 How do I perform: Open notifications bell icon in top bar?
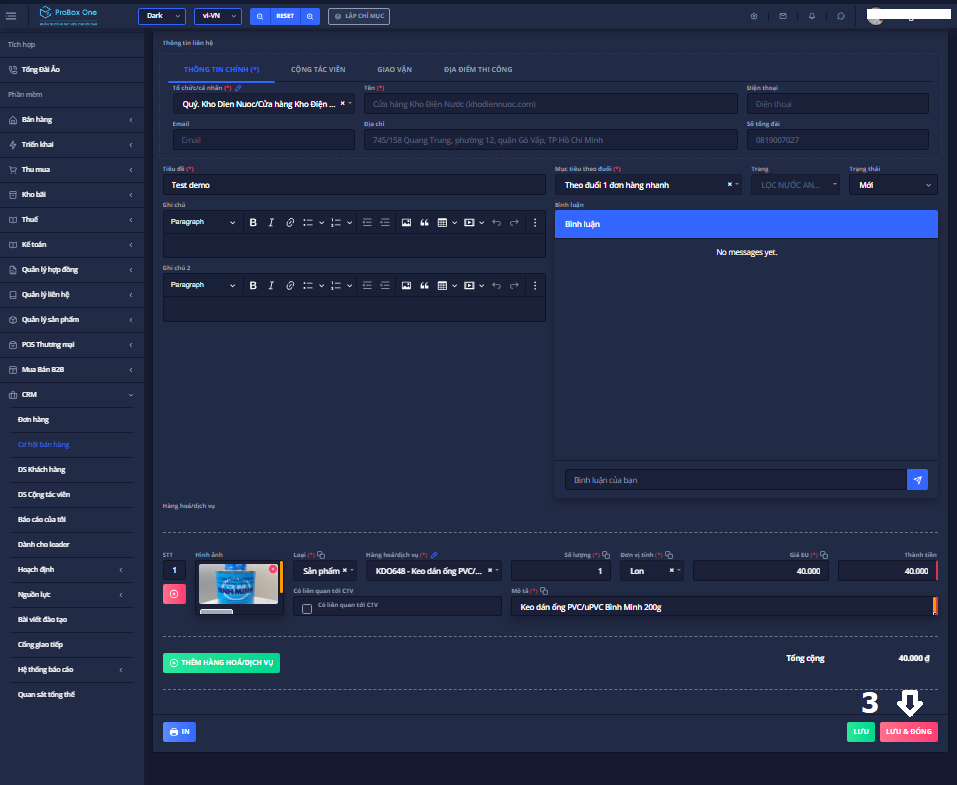811,16
